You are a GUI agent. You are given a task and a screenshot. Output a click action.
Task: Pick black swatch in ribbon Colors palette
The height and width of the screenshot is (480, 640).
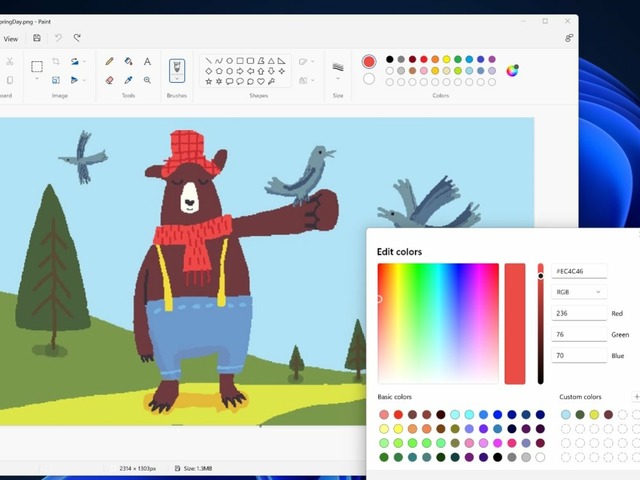tap(390, 59)
